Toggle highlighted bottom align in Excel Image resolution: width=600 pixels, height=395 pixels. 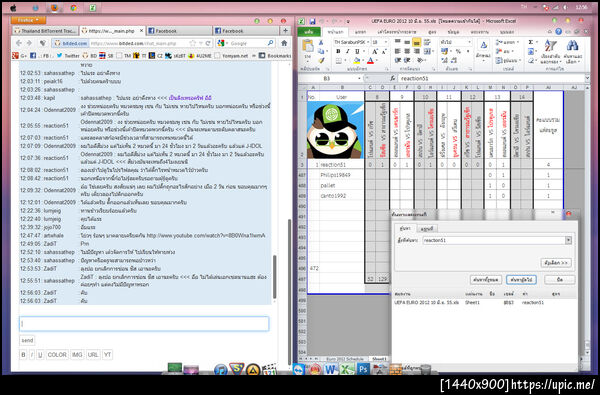416,42
